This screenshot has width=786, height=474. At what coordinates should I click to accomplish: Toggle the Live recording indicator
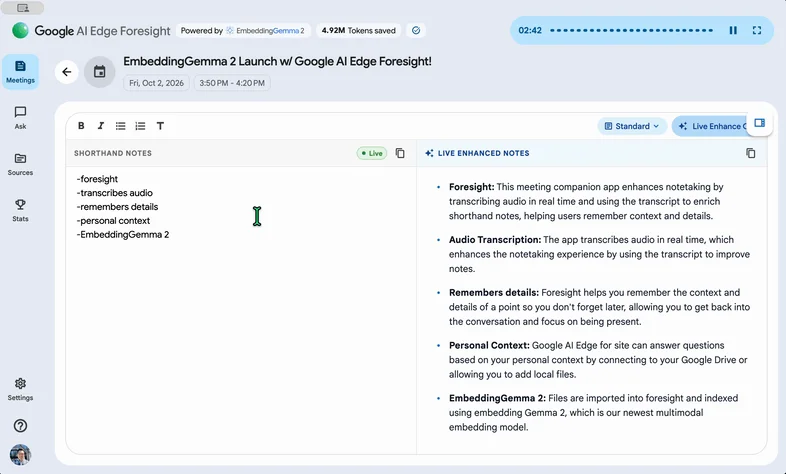(x=372, y=153)
